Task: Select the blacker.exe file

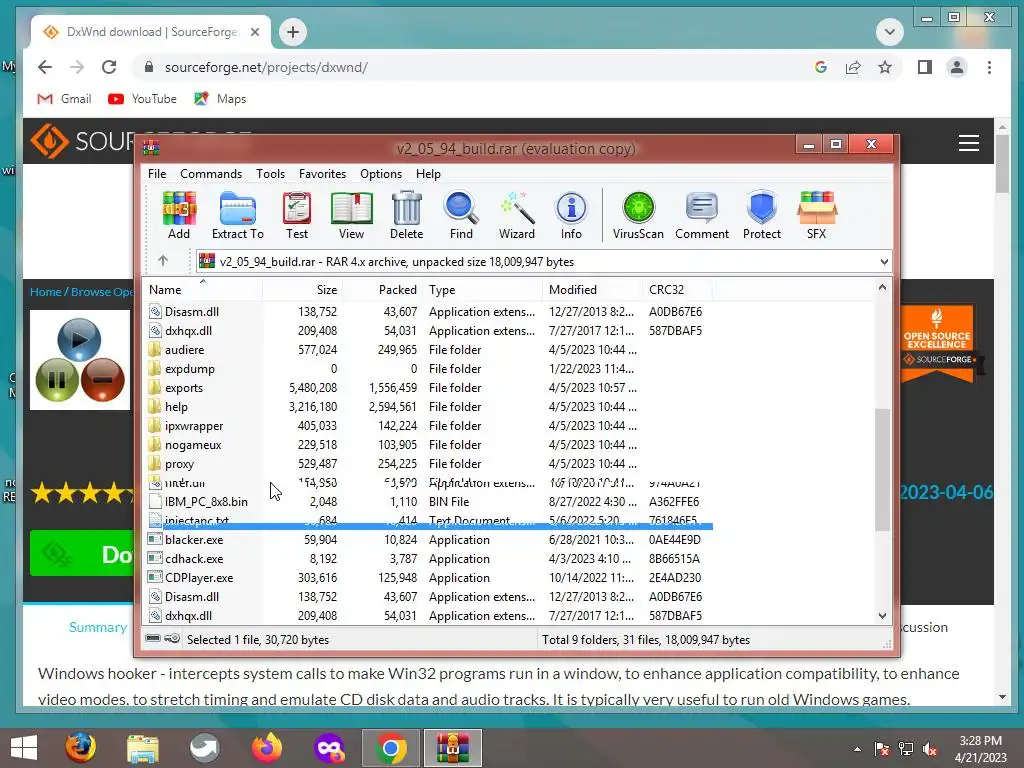Action: pyautogui.click(x=428, y=539)
